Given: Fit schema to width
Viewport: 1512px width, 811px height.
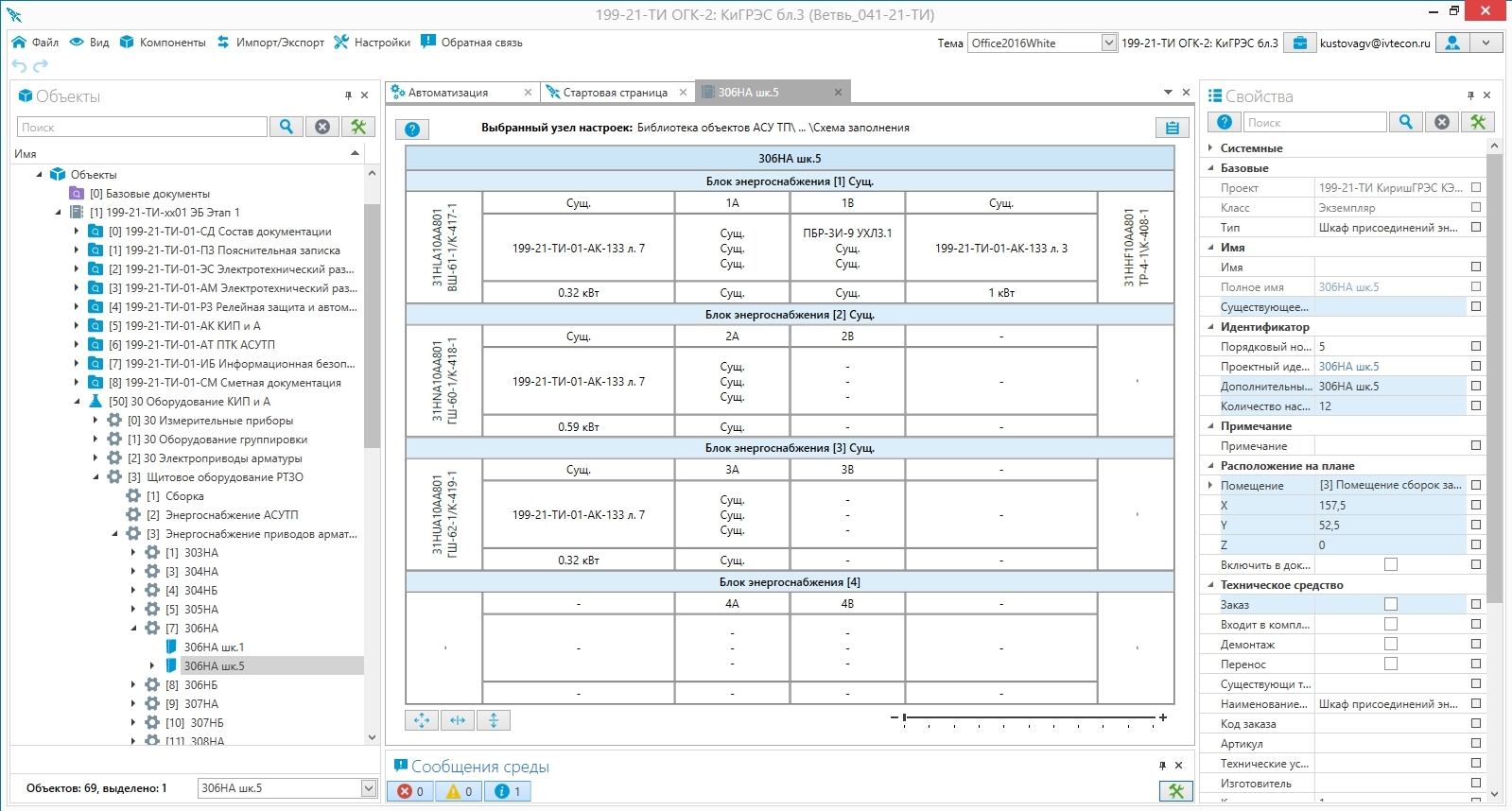Looking at the screenshot, I should (x=458, y=720).
